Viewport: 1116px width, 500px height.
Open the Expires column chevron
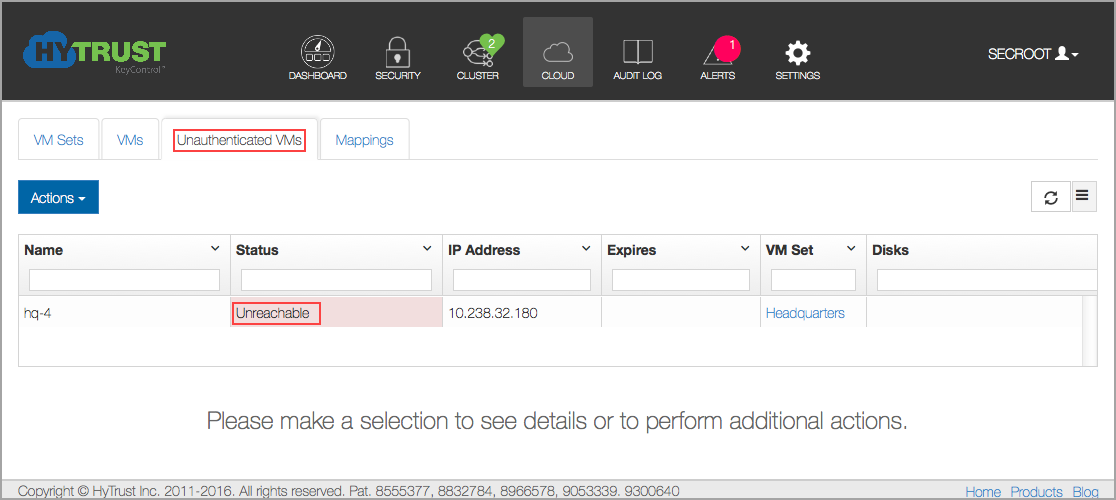coord(745,249)
